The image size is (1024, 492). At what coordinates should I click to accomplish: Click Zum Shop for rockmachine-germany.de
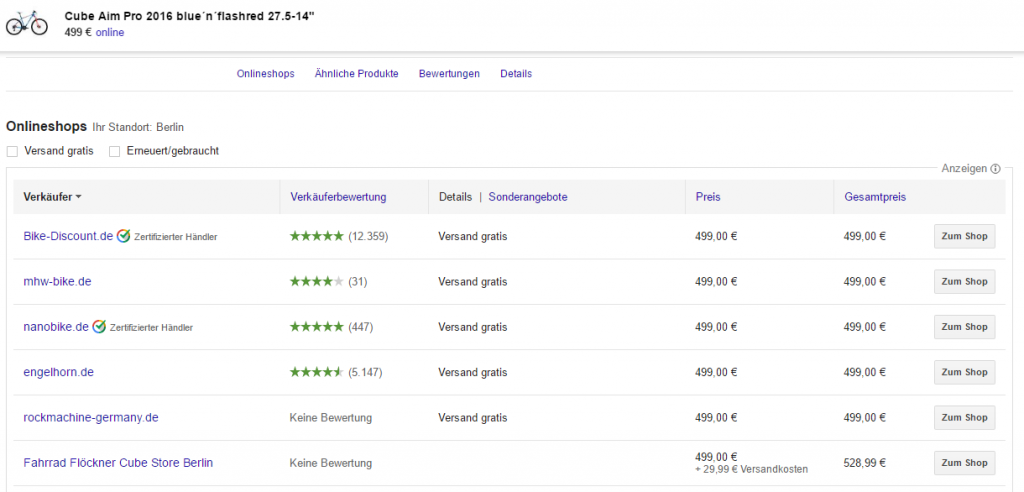pyautogui.click(x=965, y=418)
